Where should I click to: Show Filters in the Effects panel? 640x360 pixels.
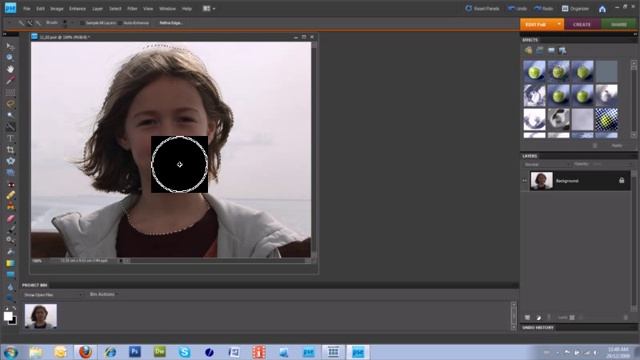pos(528,50)
